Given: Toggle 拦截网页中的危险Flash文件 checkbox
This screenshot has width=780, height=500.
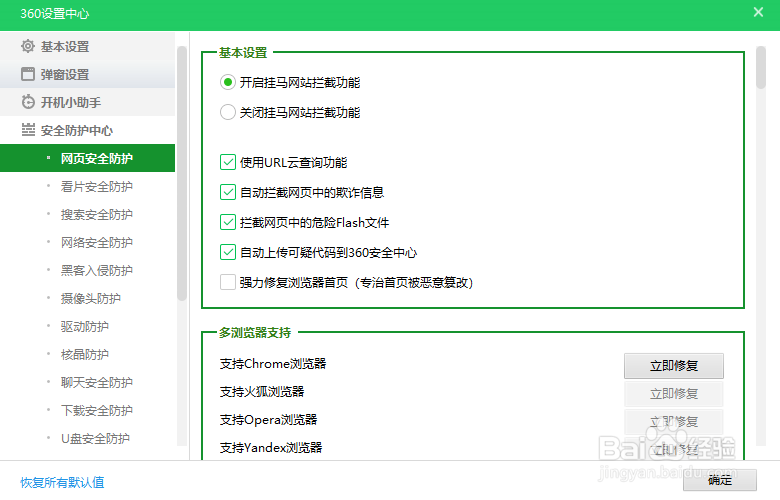Looking at the screenshot, I should click(227, 222).
